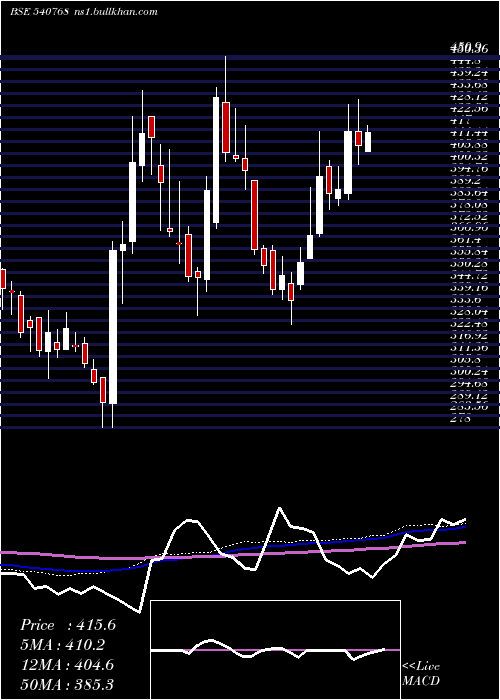Viewport: 500px width, 700px height.
Task: Click the tallest white candle near the chart's left low
Action: [113, 327]
